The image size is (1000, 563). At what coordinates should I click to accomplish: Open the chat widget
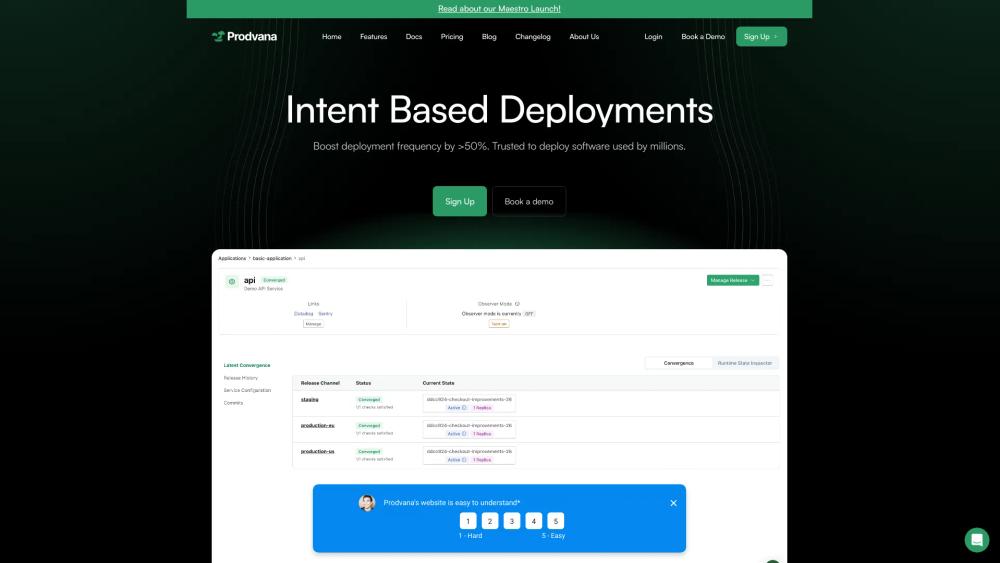click(976, 539)
